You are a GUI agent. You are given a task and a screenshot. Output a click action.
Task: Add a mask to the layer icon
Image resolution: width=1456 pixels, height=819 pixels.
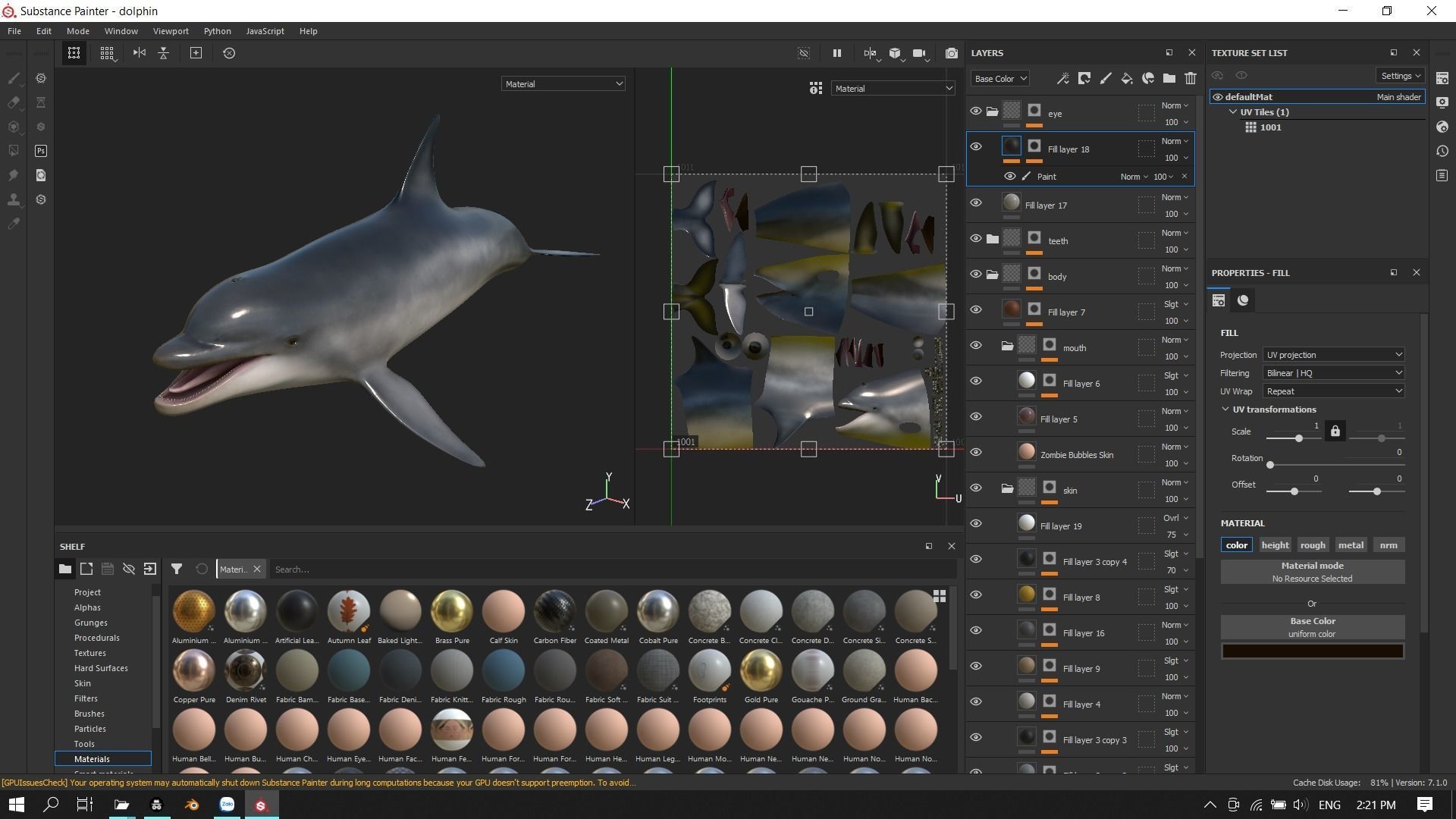(1084, 78)
